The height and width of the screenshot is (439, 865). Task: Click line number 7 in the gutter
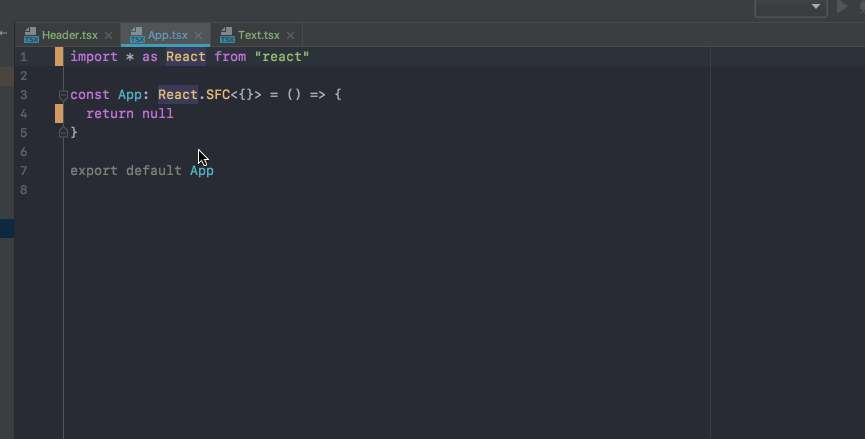pyautogui.click(x=23, y=171)
